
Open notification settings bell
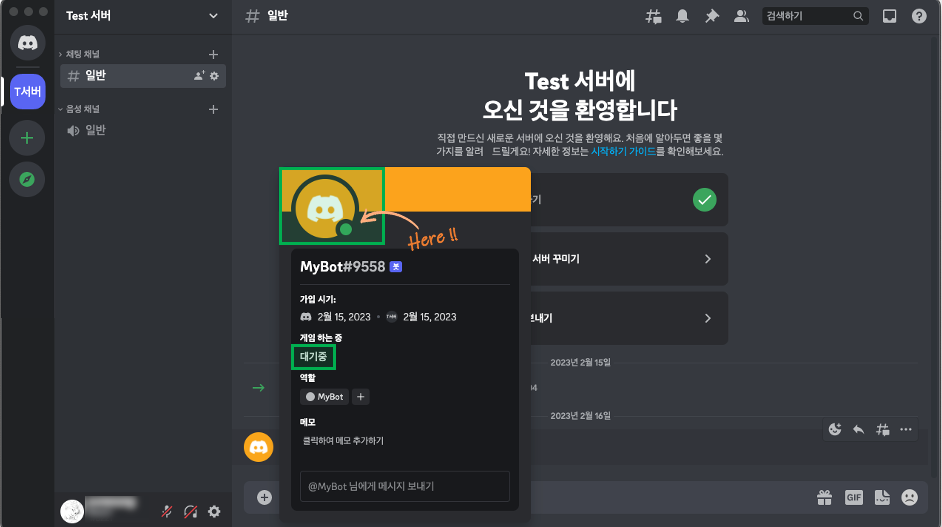pyautogui.click(x=682, y=16)
